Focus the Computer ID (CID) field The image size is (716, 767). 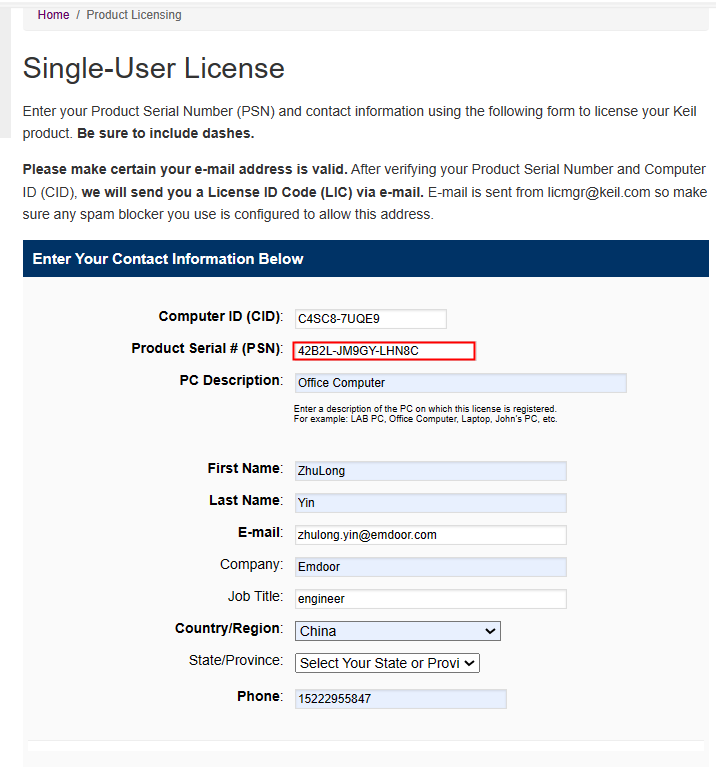point(370,319)
